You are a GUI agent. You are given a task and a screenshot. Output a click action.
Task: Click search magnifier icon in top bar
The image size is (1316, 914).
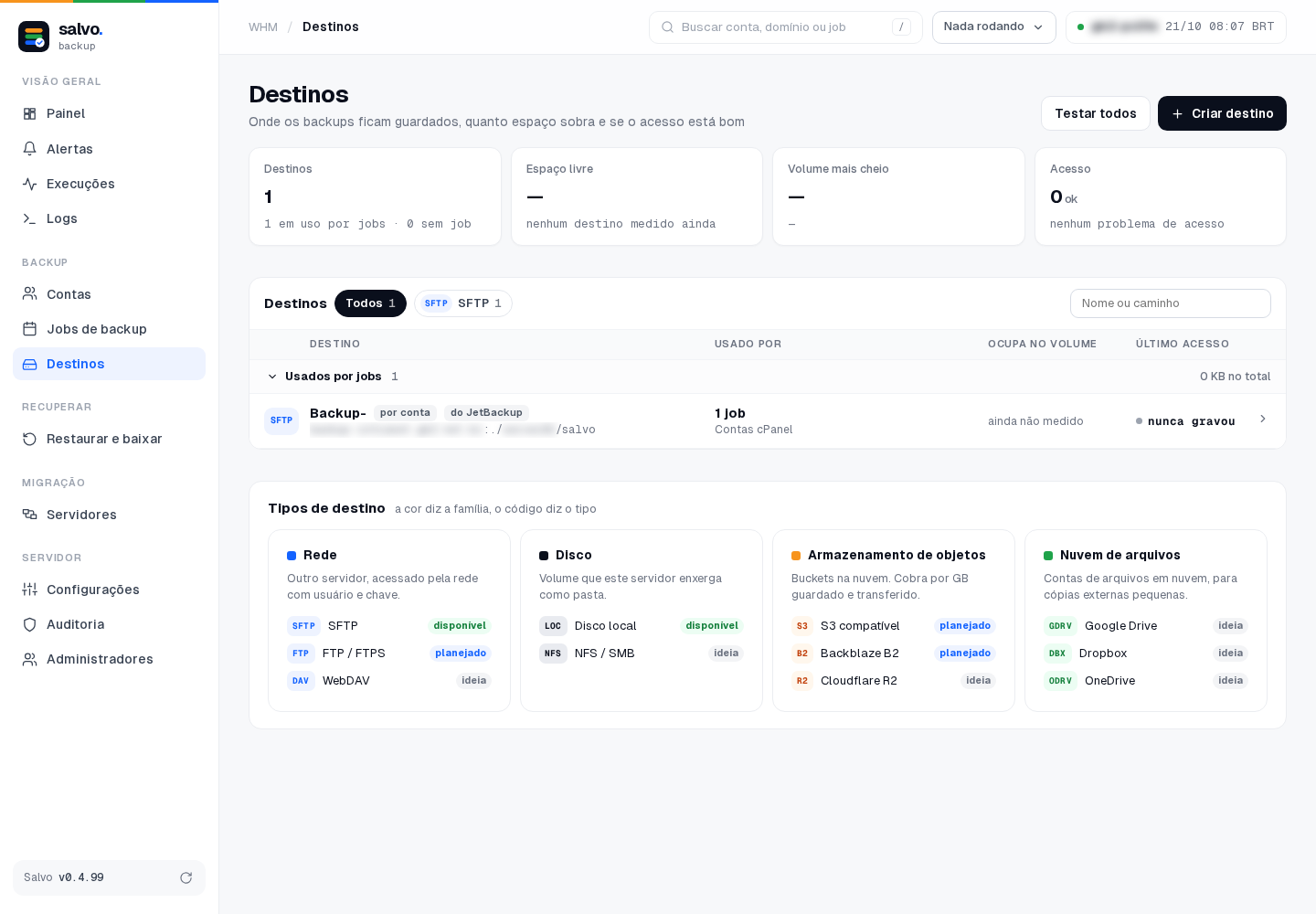pyautogui.click(x=668, y=27)
